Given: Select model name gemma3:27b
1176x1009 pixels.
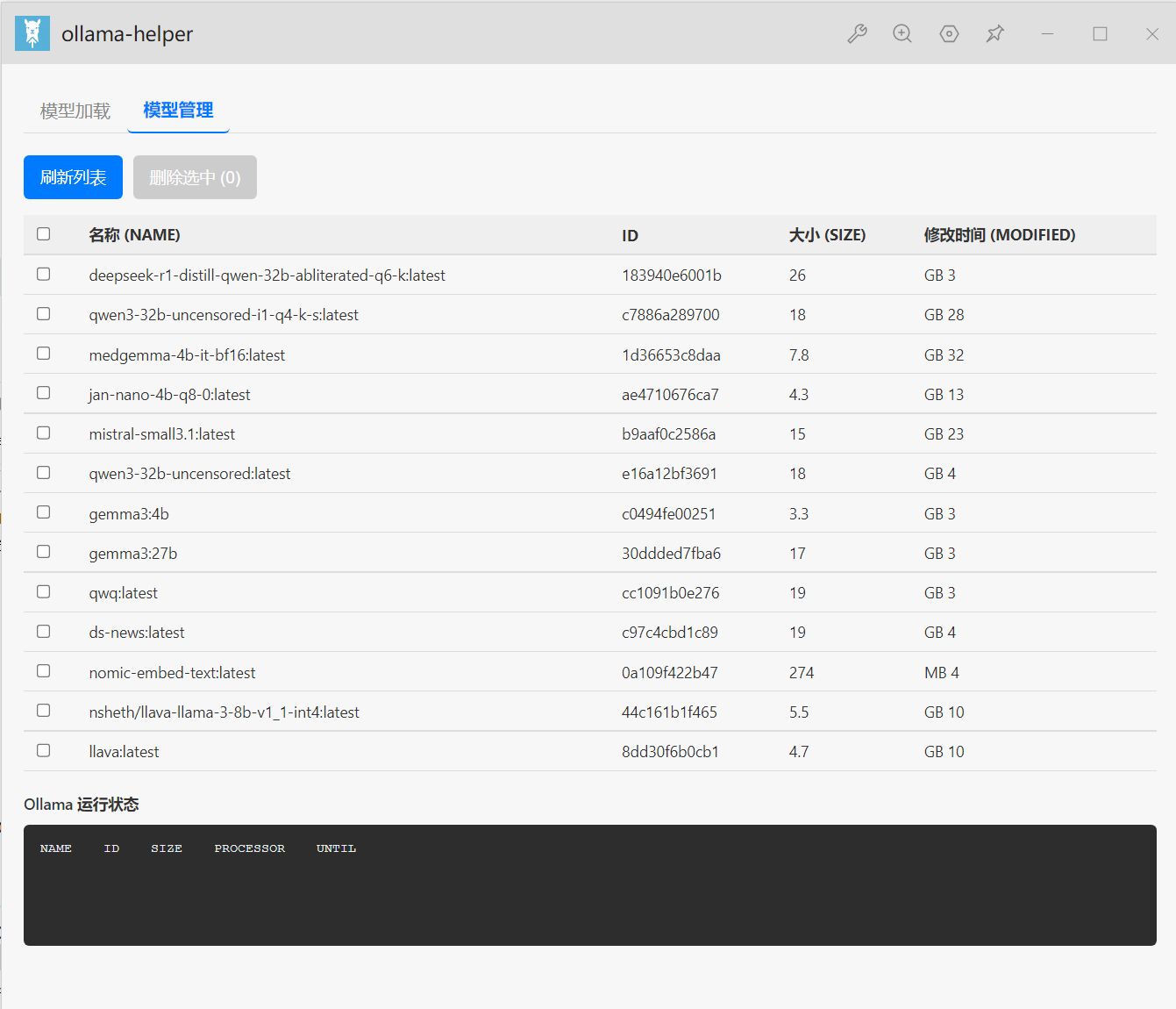Looking at the screenshot, I should click(x=133, y=554).
